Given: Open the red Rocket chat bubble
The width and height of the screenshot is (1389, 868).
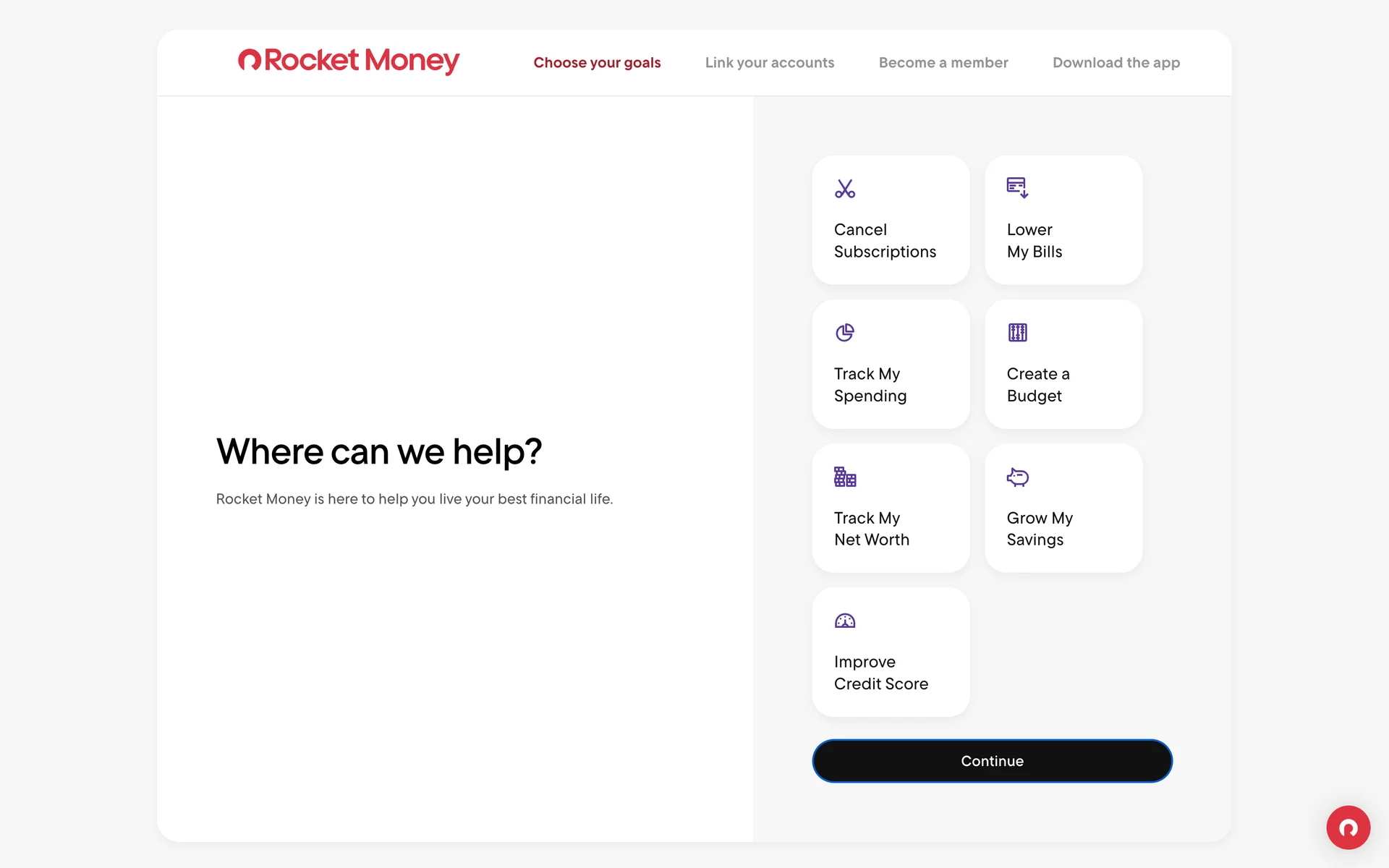Looking at the screenshot, I should pos(1348,827).
